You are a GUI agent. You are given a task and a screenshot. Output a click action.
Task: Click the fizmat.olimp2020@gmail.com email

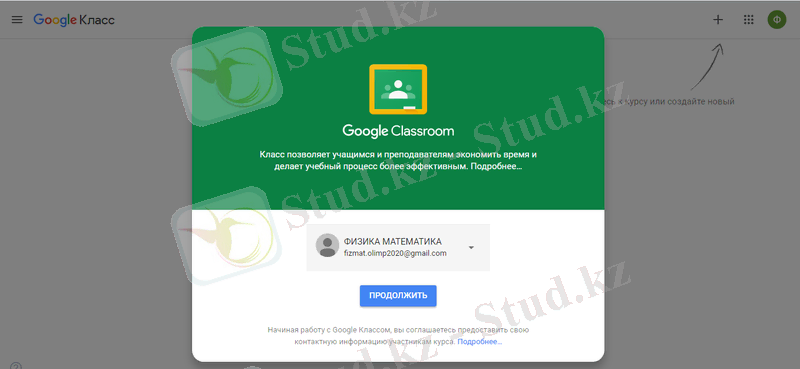click(395, 253)
